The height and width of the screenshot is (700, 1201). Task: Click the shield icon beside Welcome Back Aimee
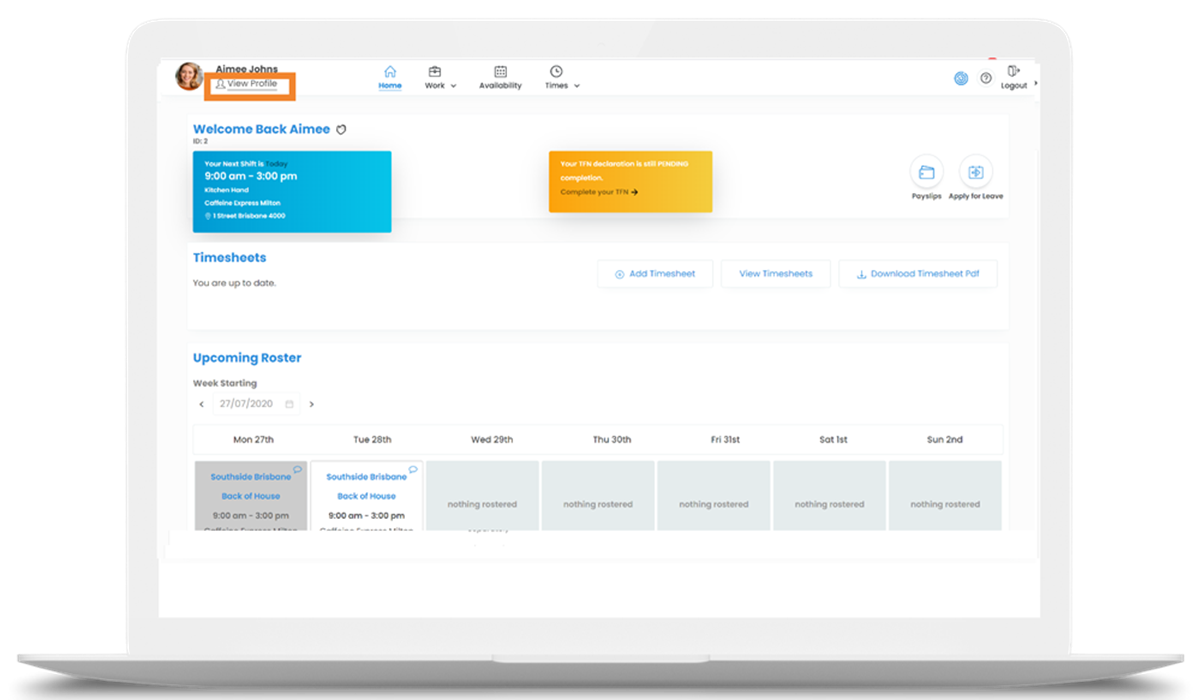pos(341,130)
